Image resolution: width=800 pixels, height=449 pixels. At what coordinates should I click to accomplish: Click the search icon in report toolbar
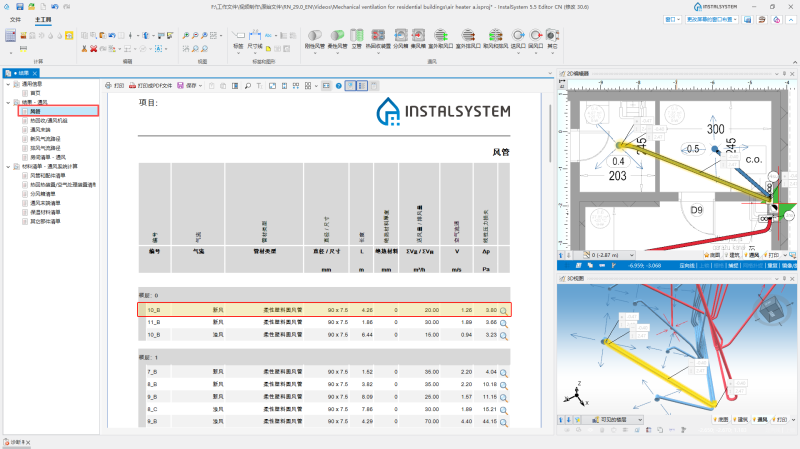pos(247,86)
